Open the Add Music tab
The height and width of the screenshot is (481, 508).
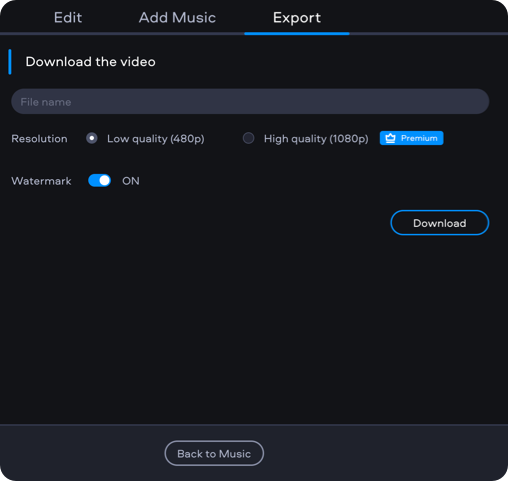tap(177, 17)
